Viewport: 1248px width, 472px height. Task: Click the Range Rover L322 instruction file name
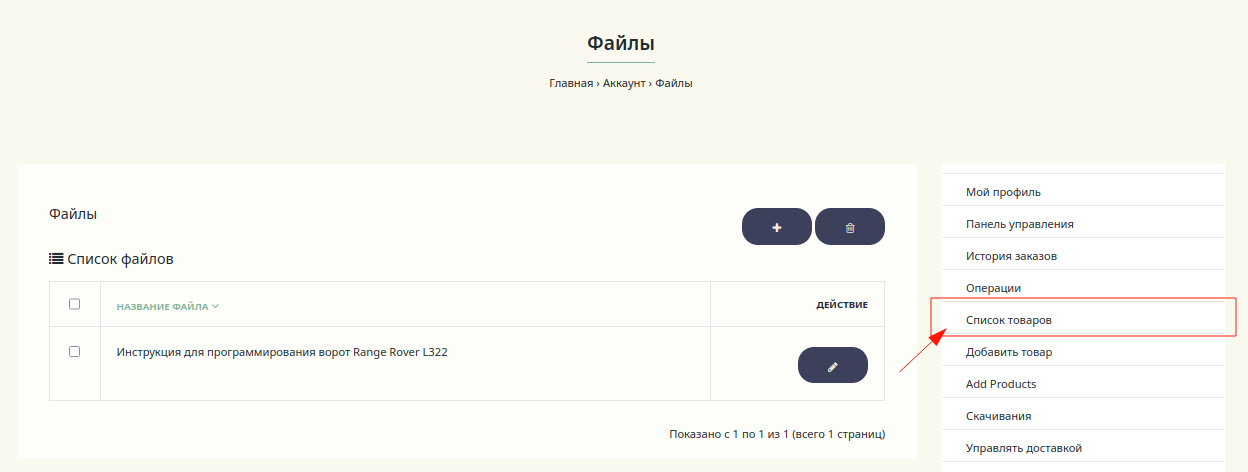click(281, 352)
